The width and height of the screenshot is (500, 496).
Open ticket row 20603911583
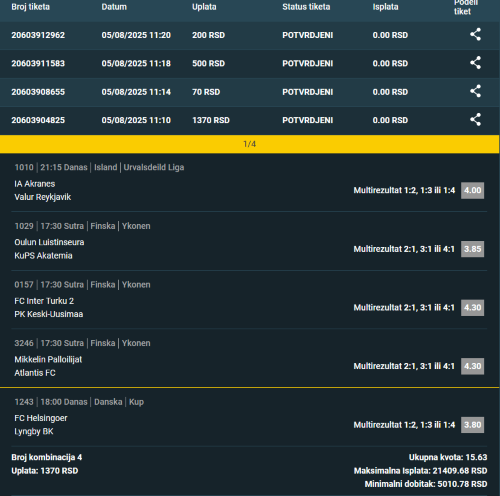(250, 64)
